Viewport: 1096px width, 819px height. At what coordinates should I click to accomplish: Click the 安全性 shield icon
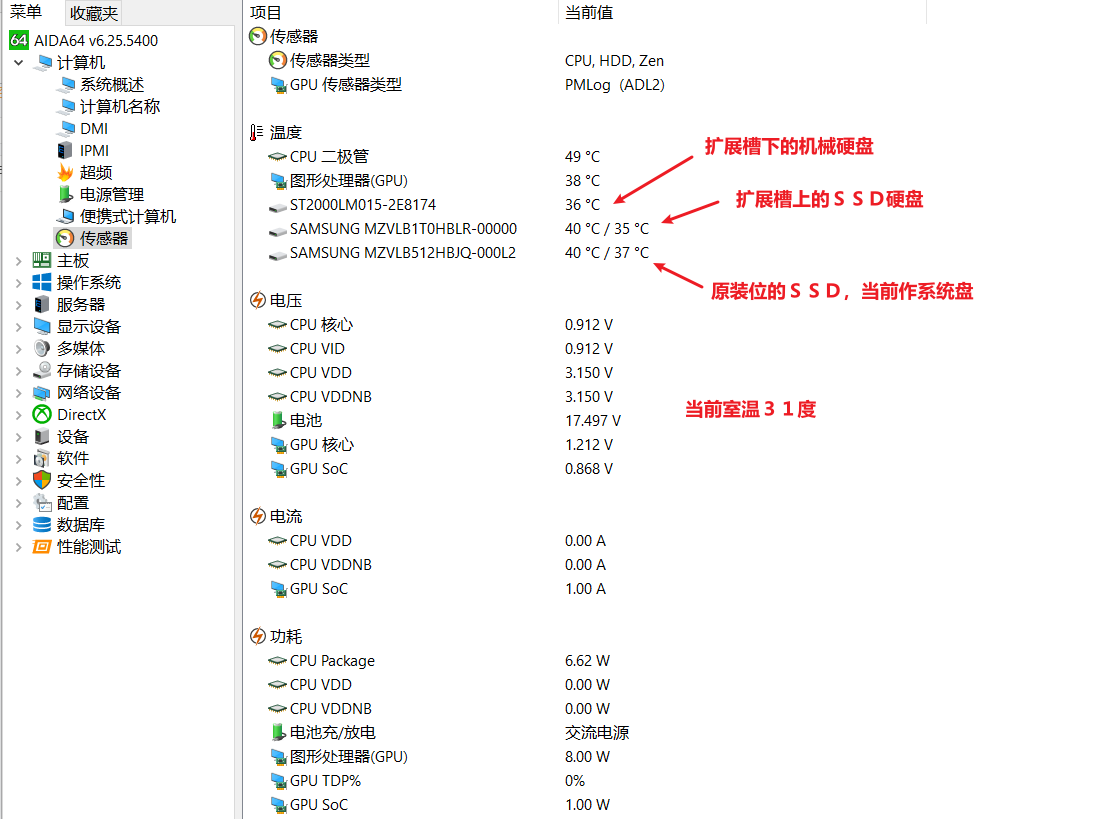[42, 480]
